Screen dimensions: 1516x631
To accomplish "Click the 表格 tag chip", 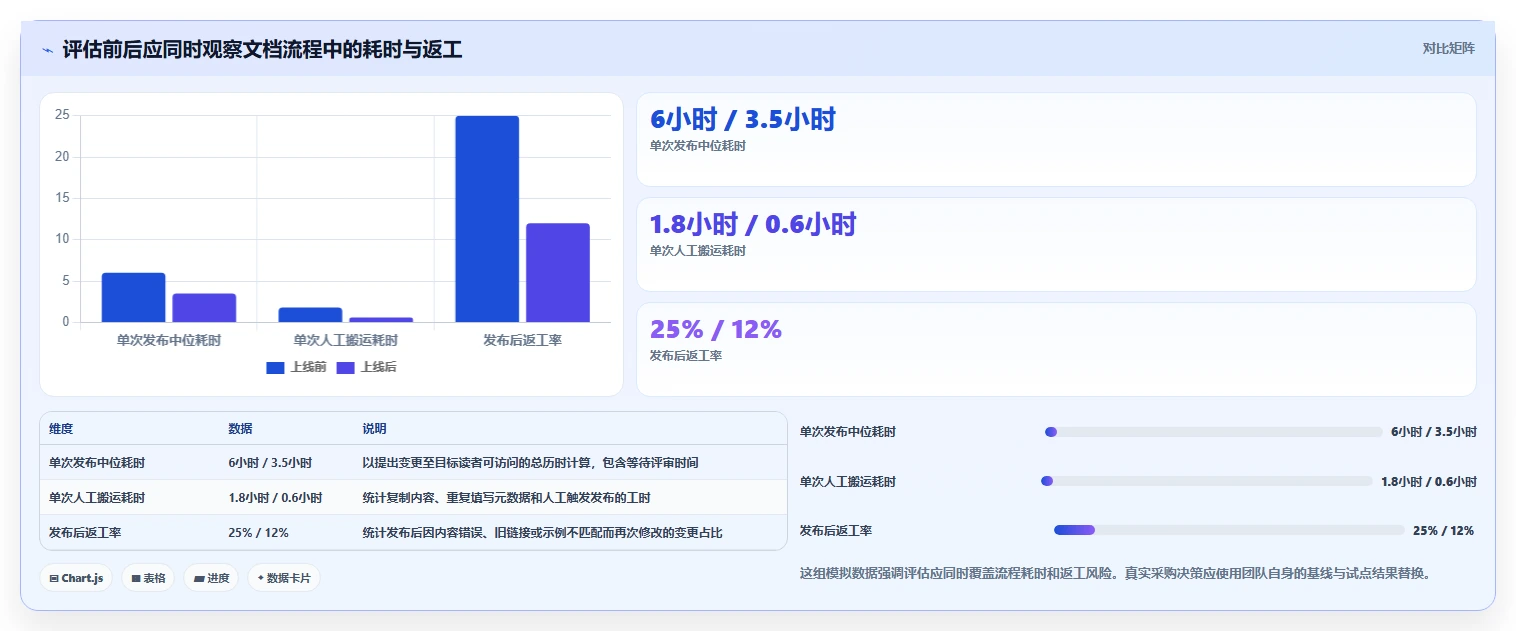I will point(148,578).
